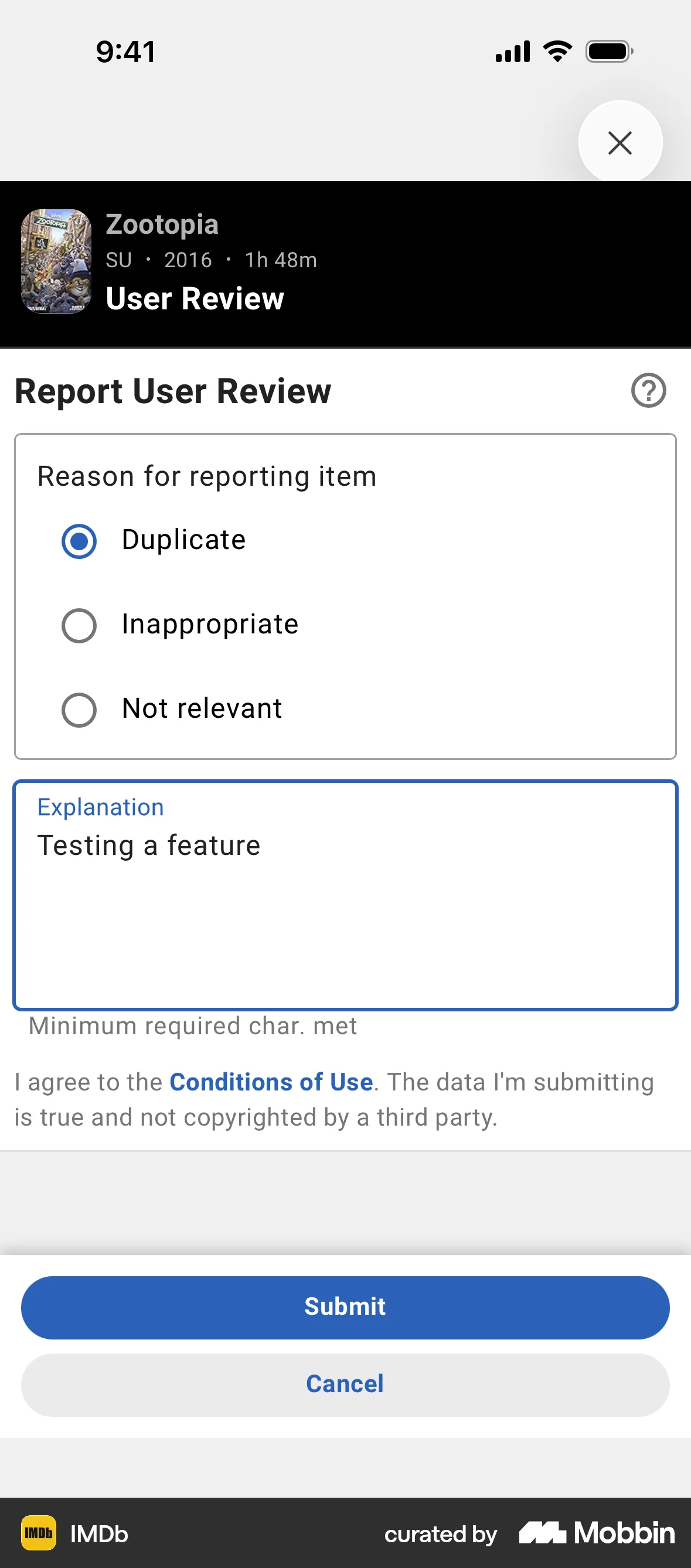Tap the Report User Review title

click(172, 391)
